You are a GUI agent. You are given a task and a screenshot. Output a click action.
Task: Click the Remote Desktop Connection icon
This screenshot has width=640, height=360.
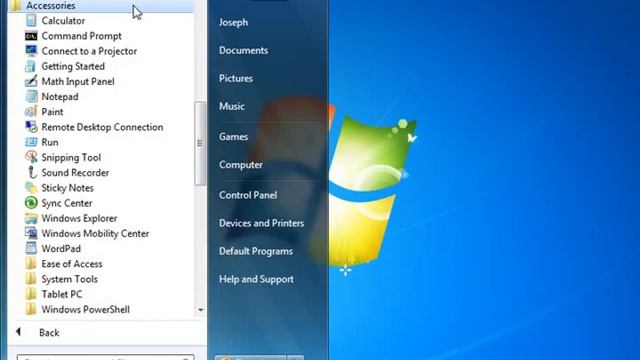(31, 127)
